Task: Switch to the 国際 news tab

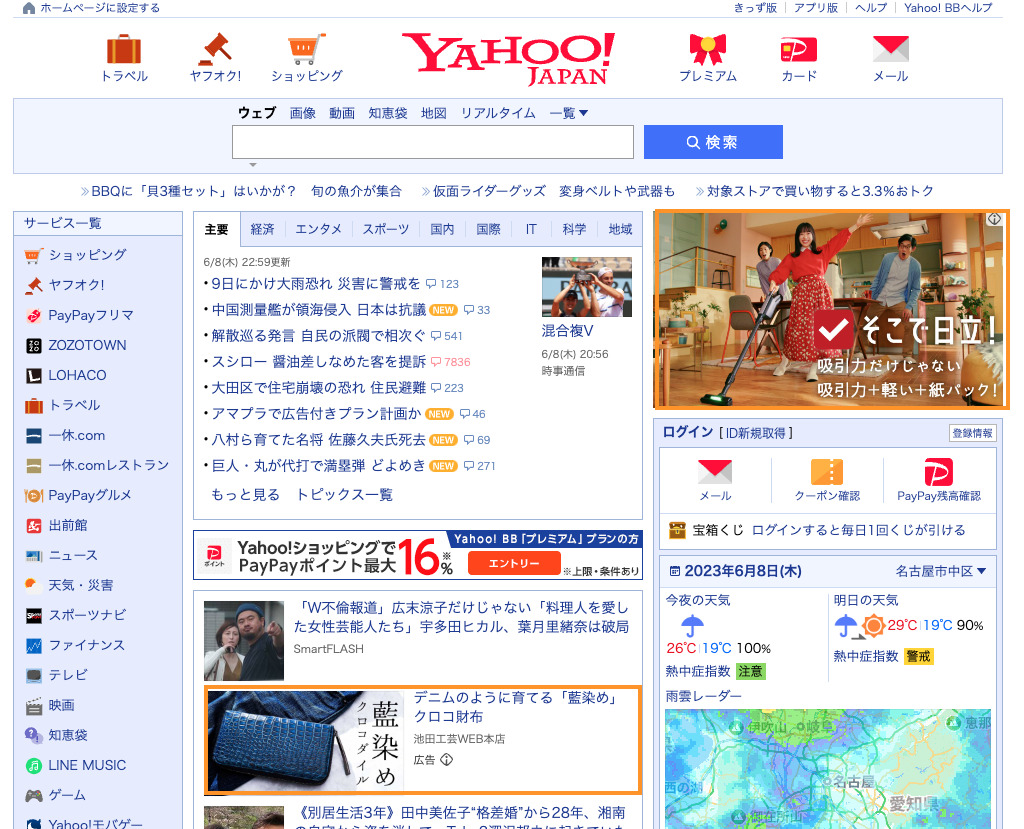Action: coord(488,229)
